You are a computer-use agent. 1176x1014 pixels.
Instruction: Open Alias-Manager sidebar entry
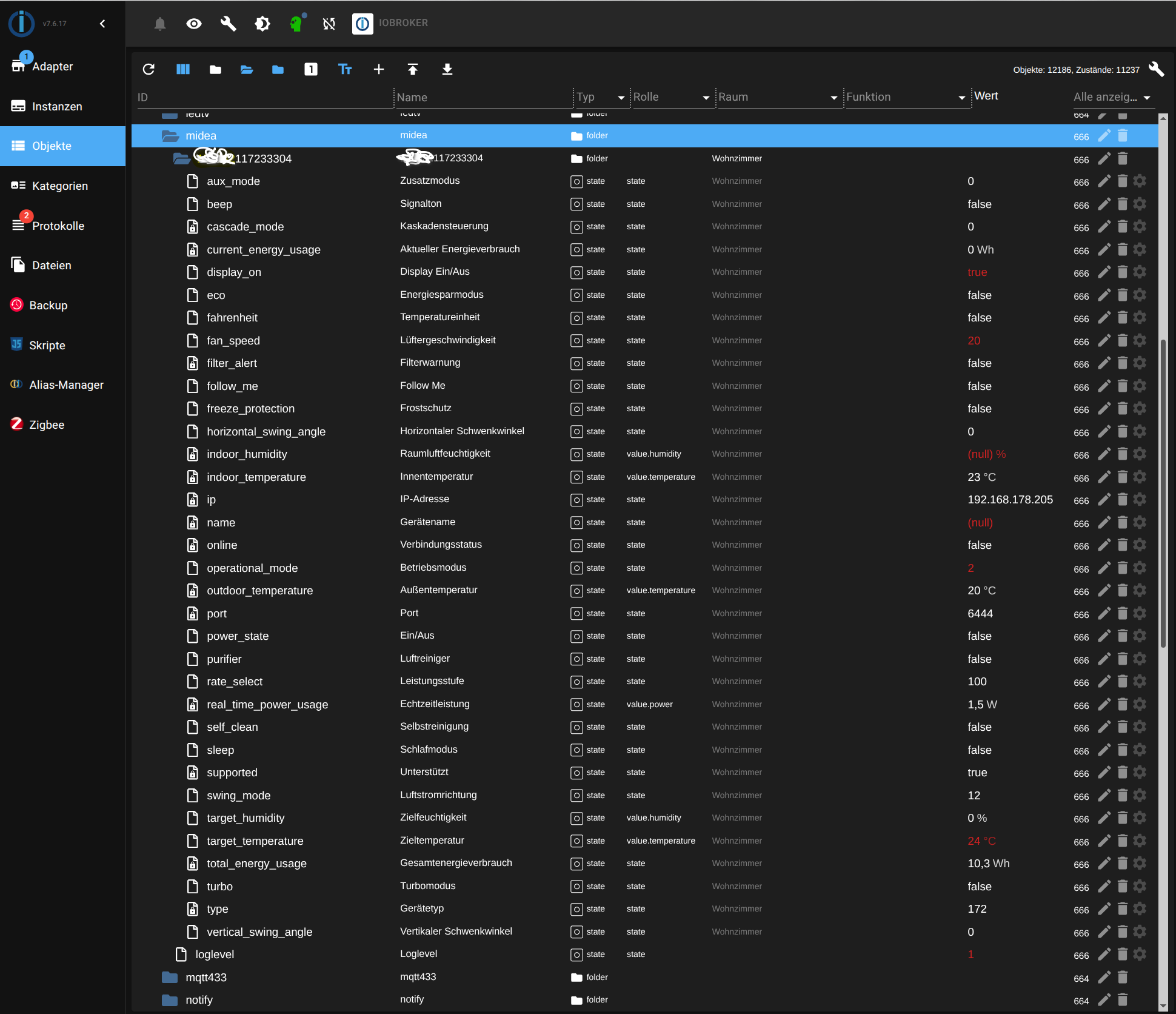click(x=62, y=384)
